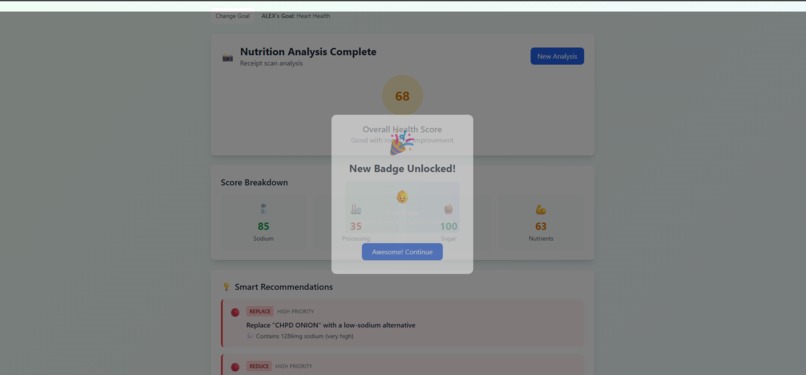806x375 pixels.
Task: Start a New Analysis
Action: pos(557,56)
